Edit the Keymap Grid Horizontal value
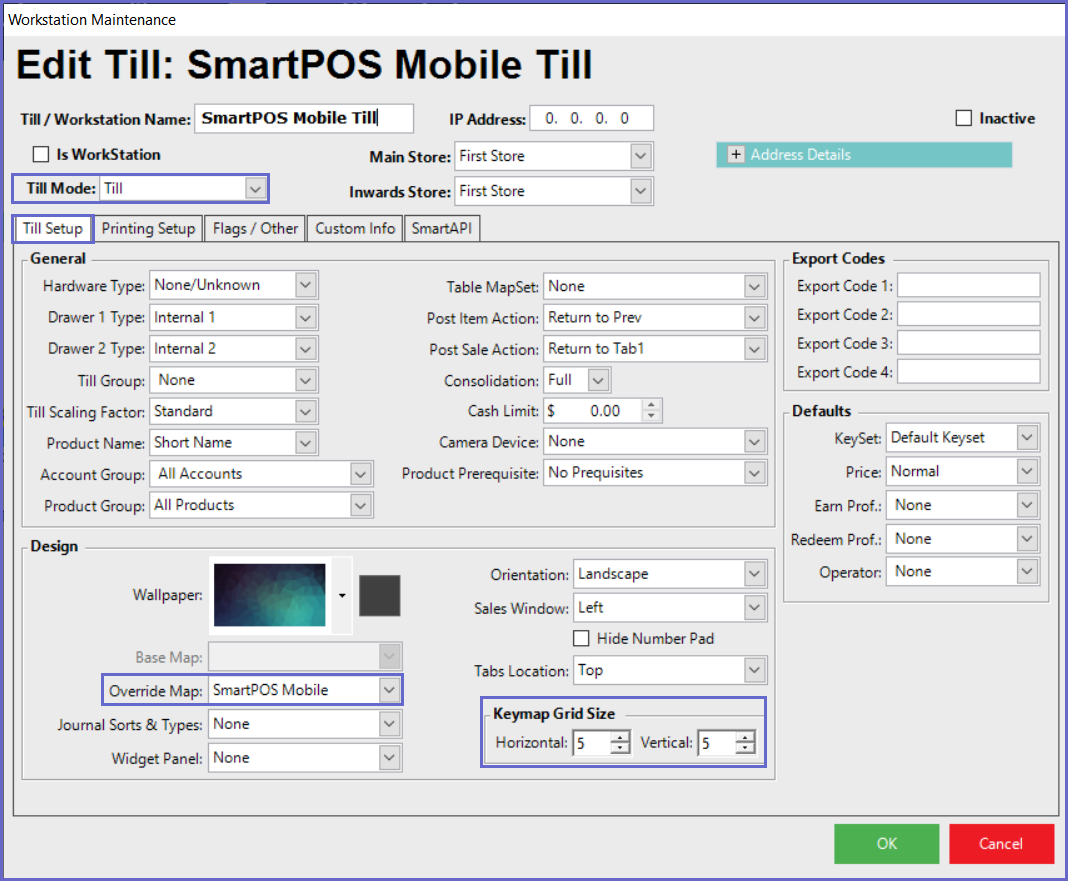The height and width of the screenshot is (881, 1068). [x=592, y=743]
